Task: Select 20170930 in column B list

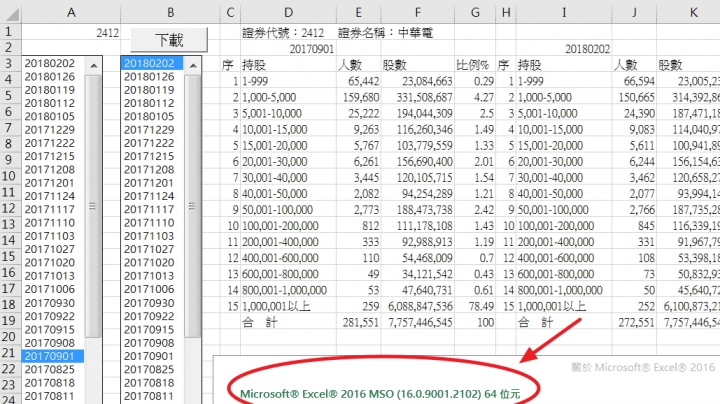Action: coord(149,303)
